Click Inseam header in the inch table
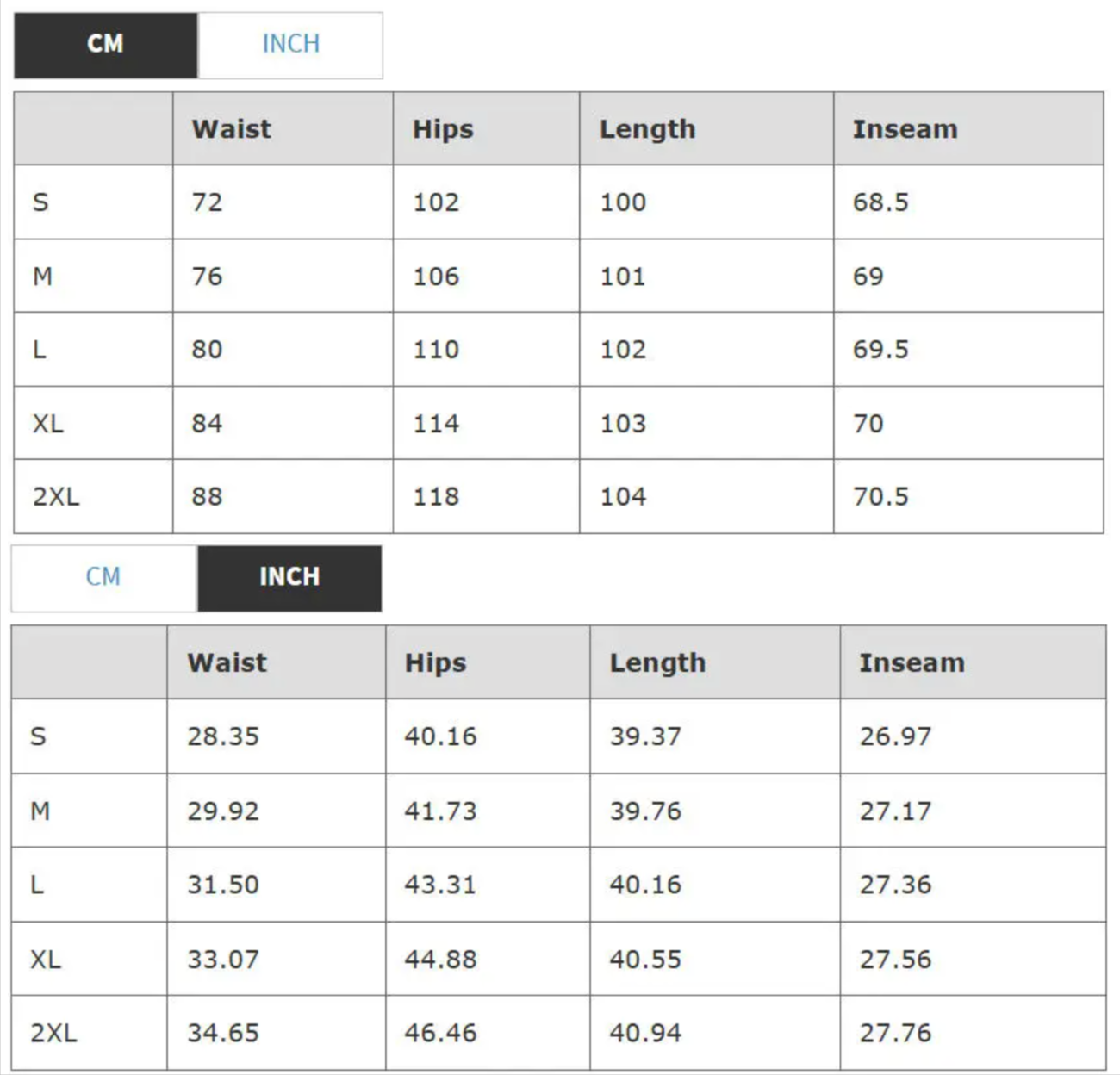This screenshot has width=1120, height=1075. [912, 663]
